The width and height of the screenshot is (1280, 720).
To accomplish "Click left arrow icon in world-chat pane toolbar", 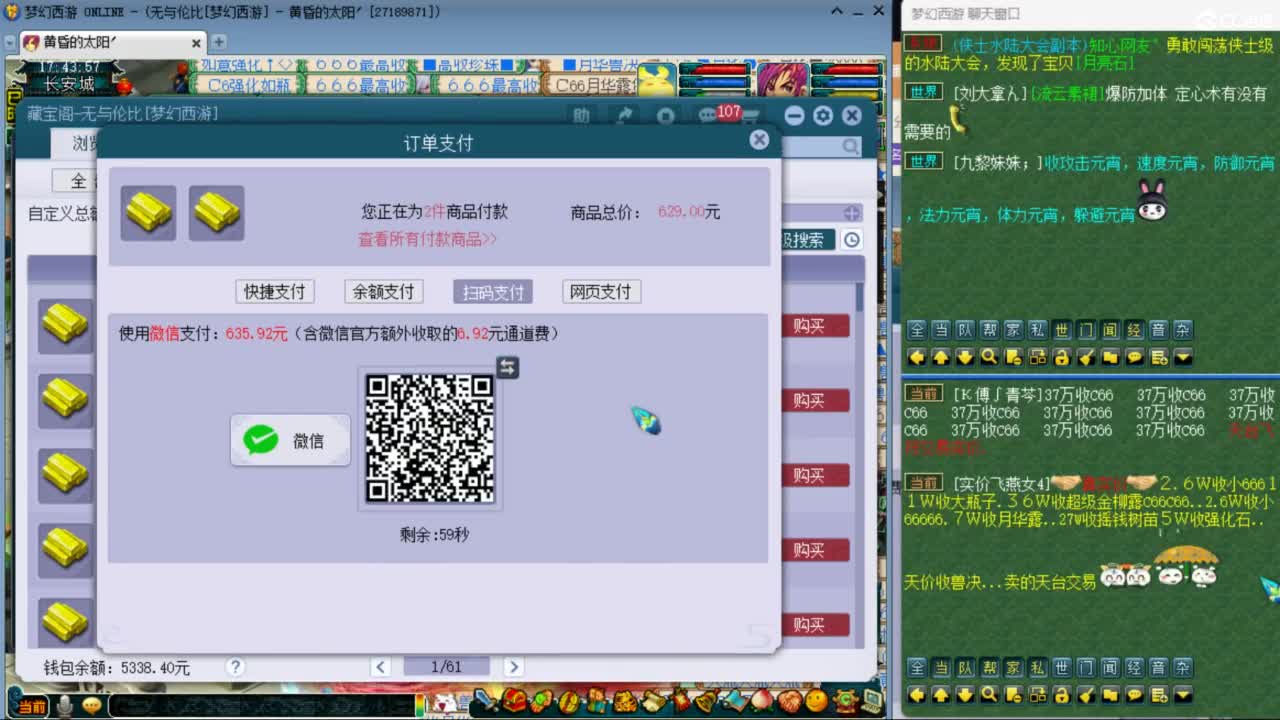I will (x=917, y=357).
